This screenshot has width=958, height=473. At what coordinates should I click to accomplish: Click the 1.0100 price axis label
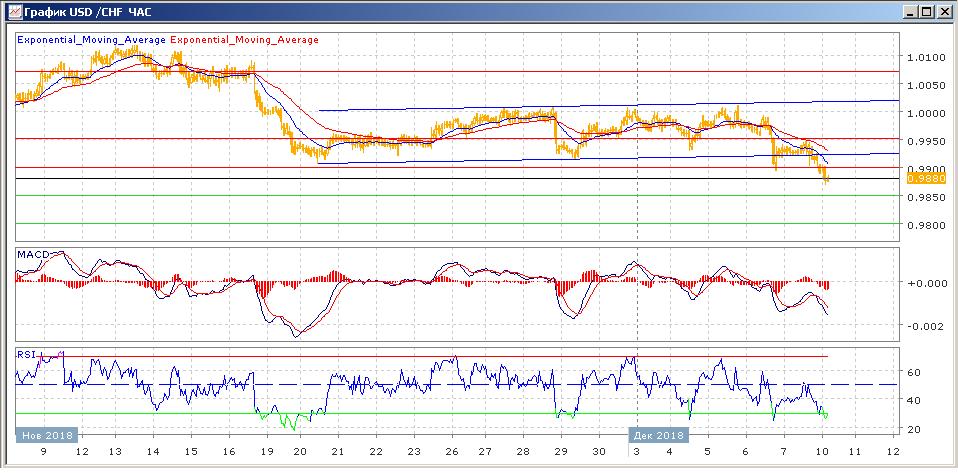click(924, 58)
